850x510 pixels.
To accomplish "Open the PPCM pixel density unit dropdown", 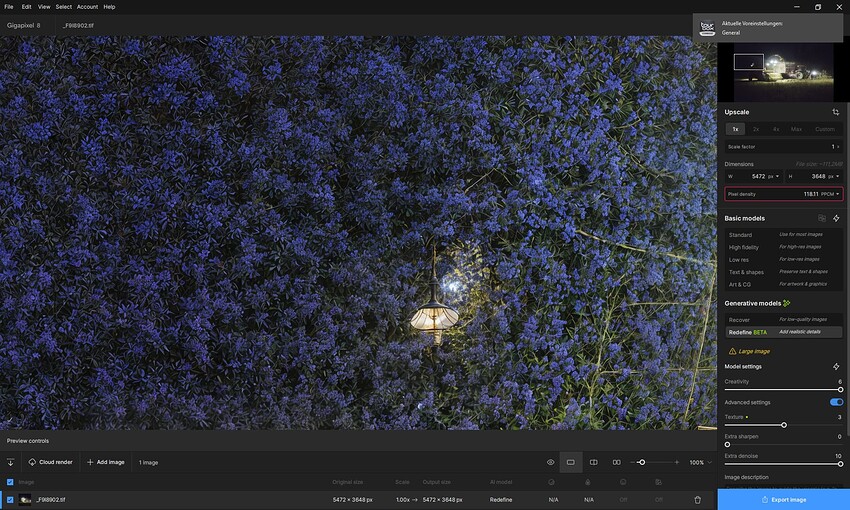I will point(830,194).
